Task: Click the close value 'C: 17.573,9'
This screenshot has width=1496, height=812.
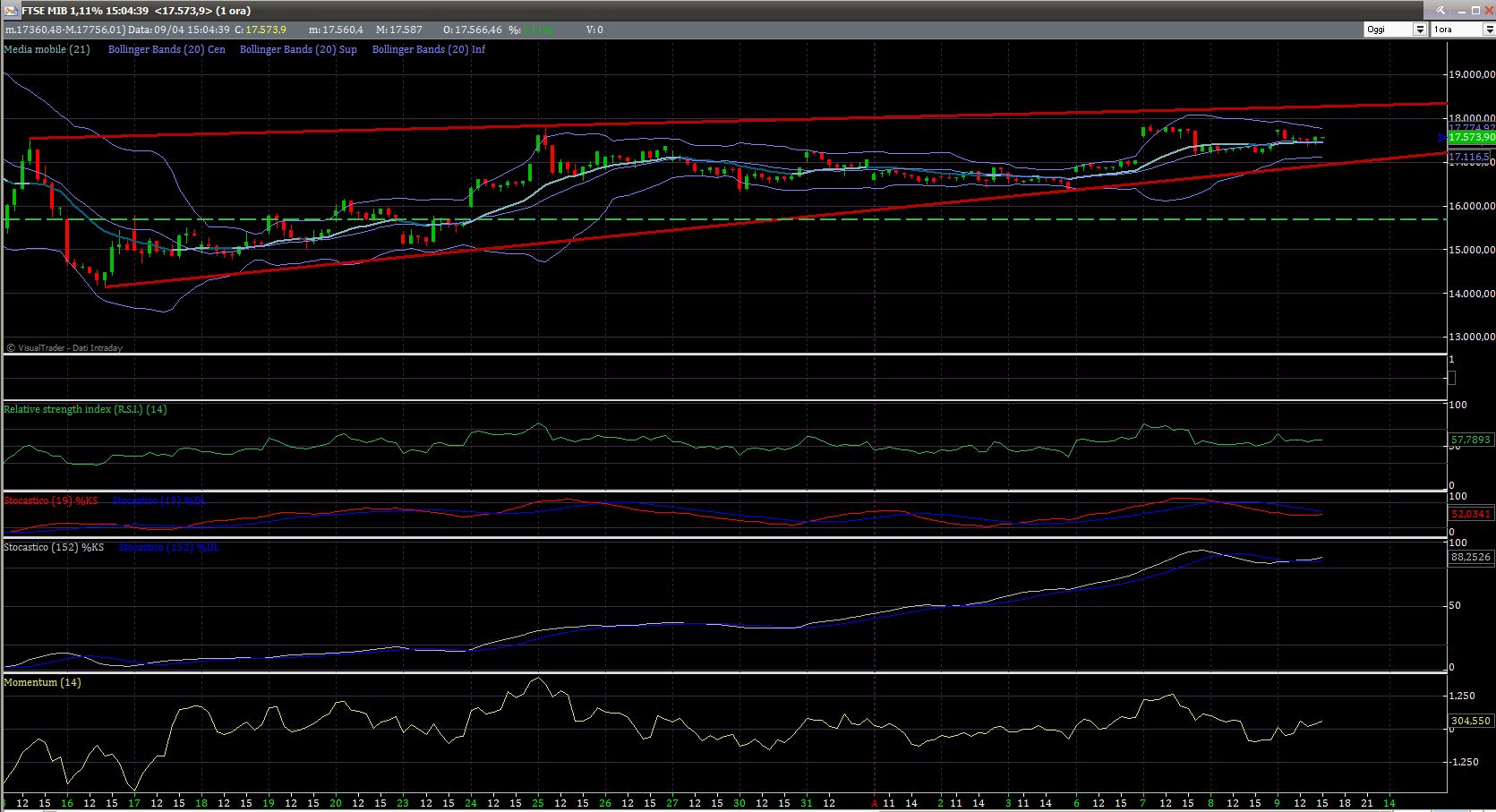Action: [261, 30]
